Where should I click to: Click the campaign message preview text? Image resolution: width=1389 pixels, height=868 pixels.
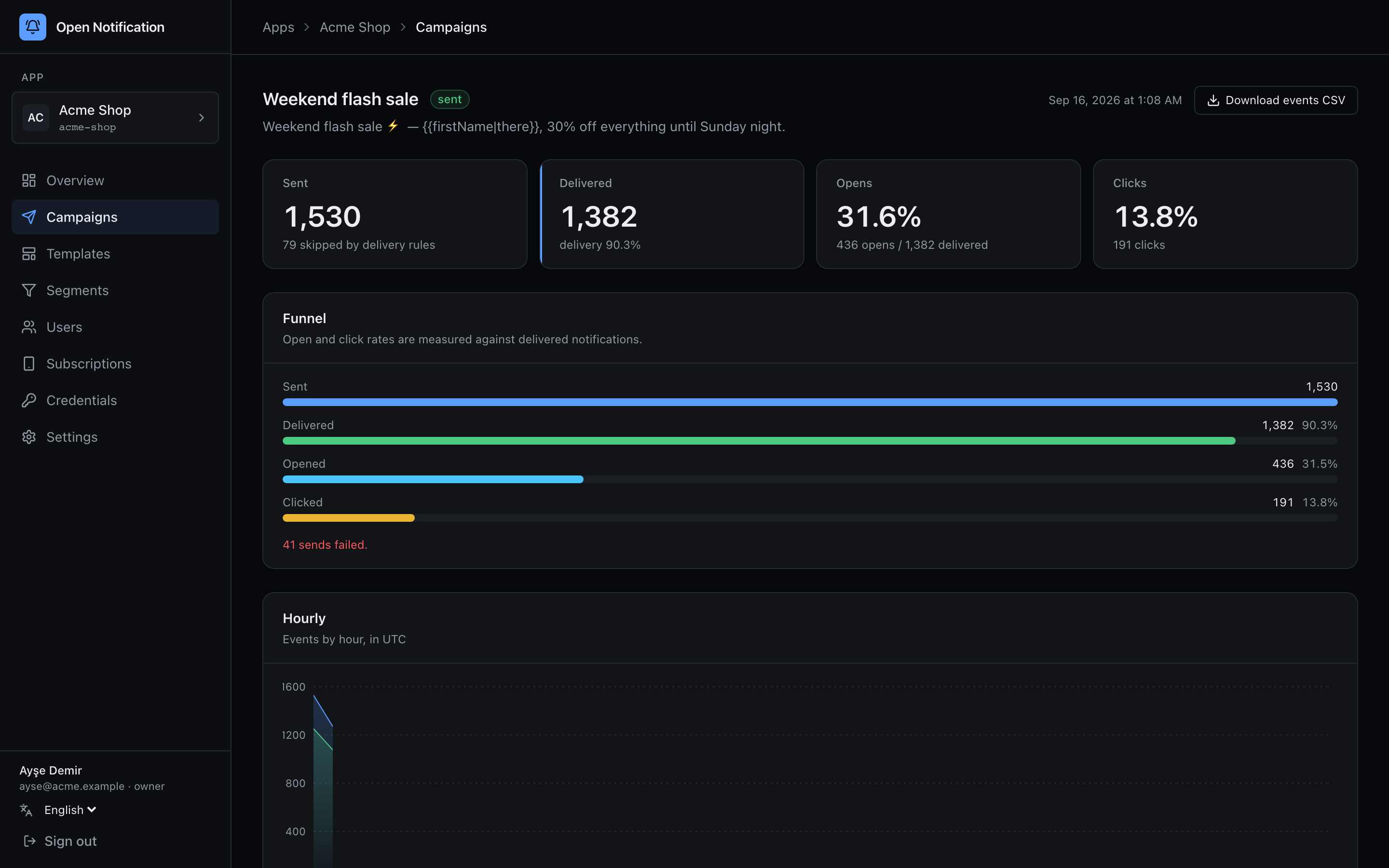(524, 127)
